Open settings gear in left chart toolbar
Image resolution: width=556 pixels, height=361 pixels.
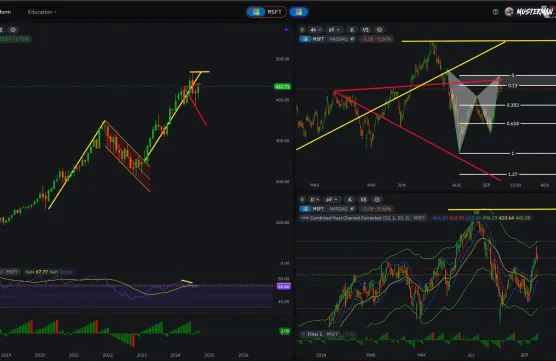click(13, 30)
